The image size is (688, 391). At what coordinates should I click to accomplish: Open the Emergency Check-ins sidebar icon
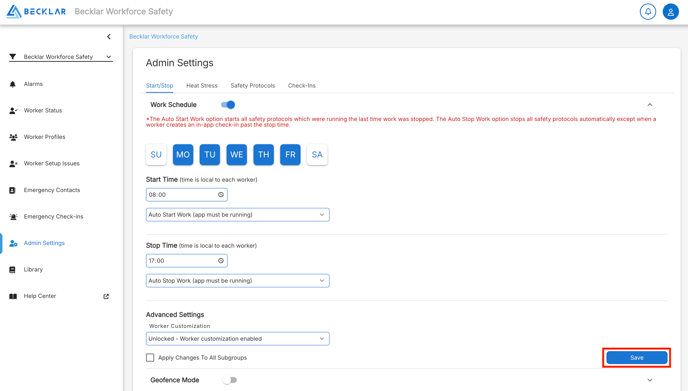point(13,217)
